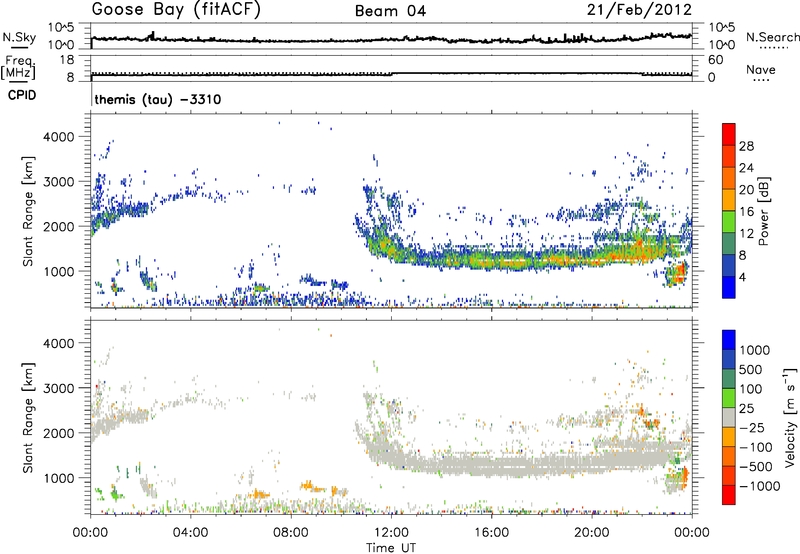Click the '18' tick on the frequency axis
Screen dimensions: 800x554
point(67,60)
